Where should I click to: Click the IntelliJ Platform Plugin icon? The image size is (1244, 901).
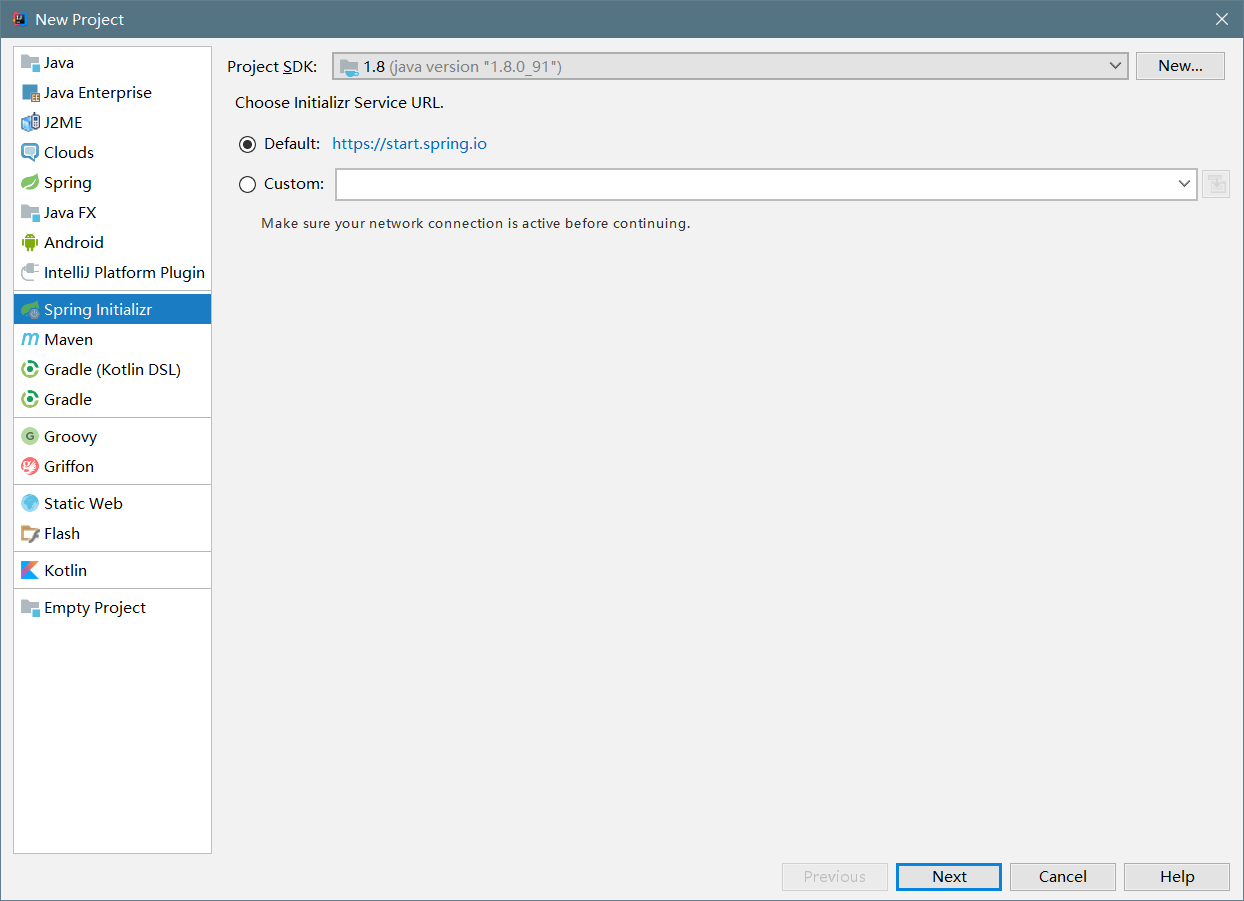[x=30, y=273]
